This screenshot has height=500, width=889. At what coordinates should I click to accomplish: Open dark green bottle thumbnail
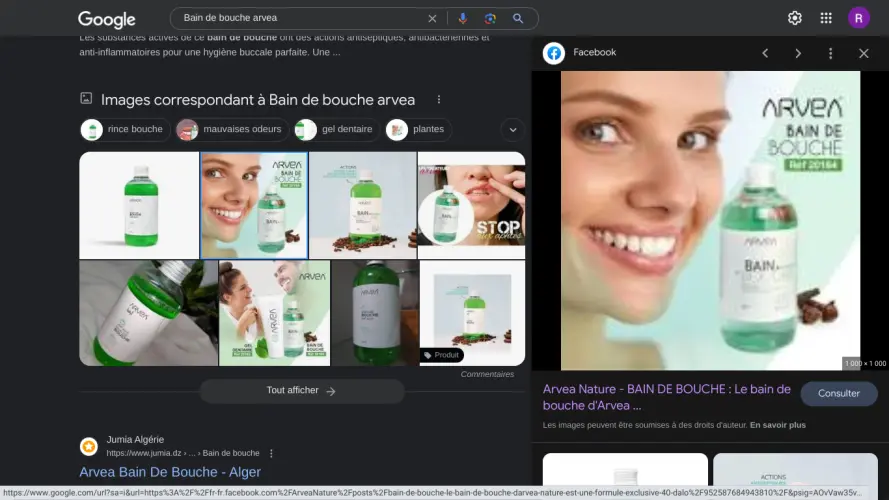375,313
